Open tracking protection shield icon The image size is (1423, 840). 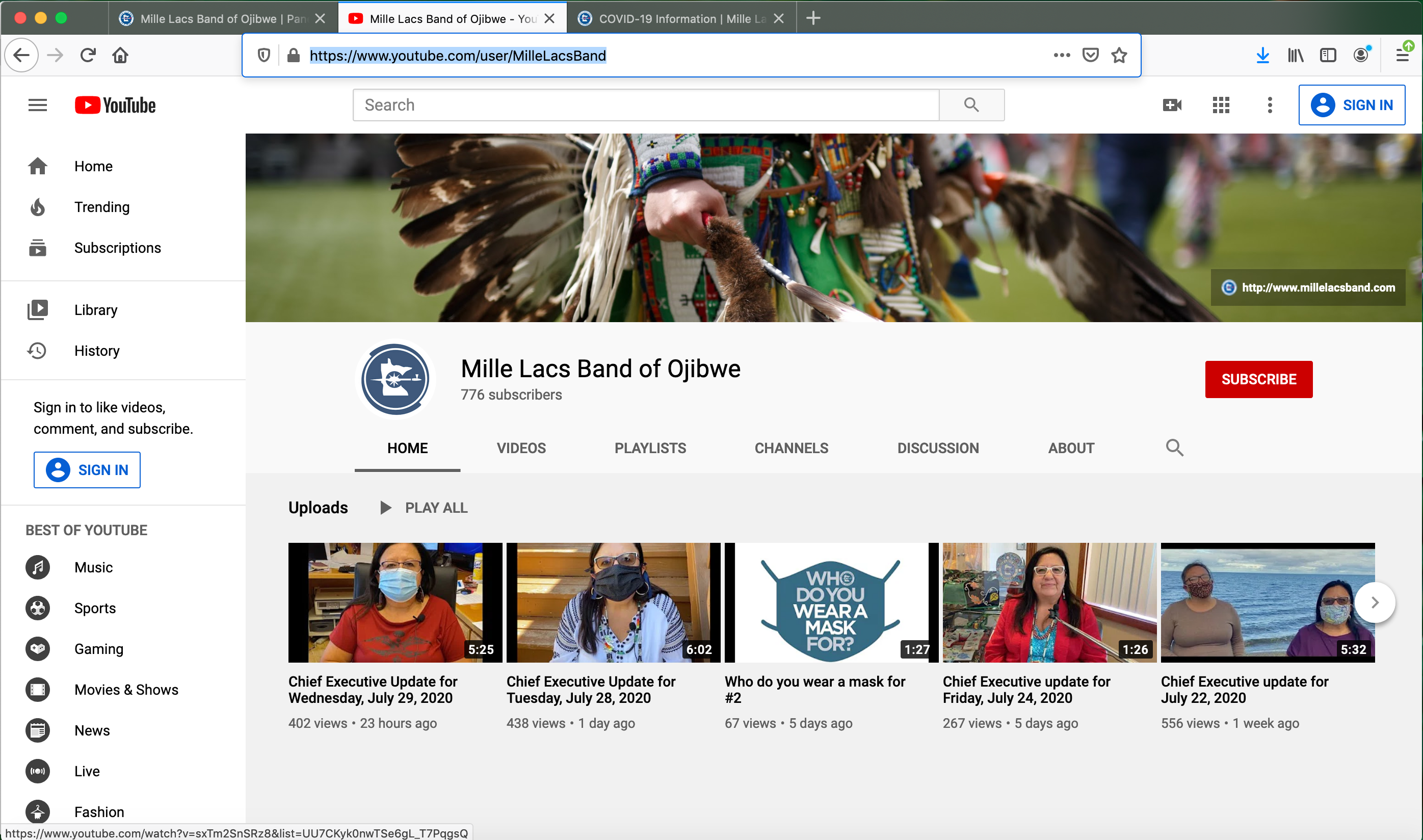click(263, 55)
